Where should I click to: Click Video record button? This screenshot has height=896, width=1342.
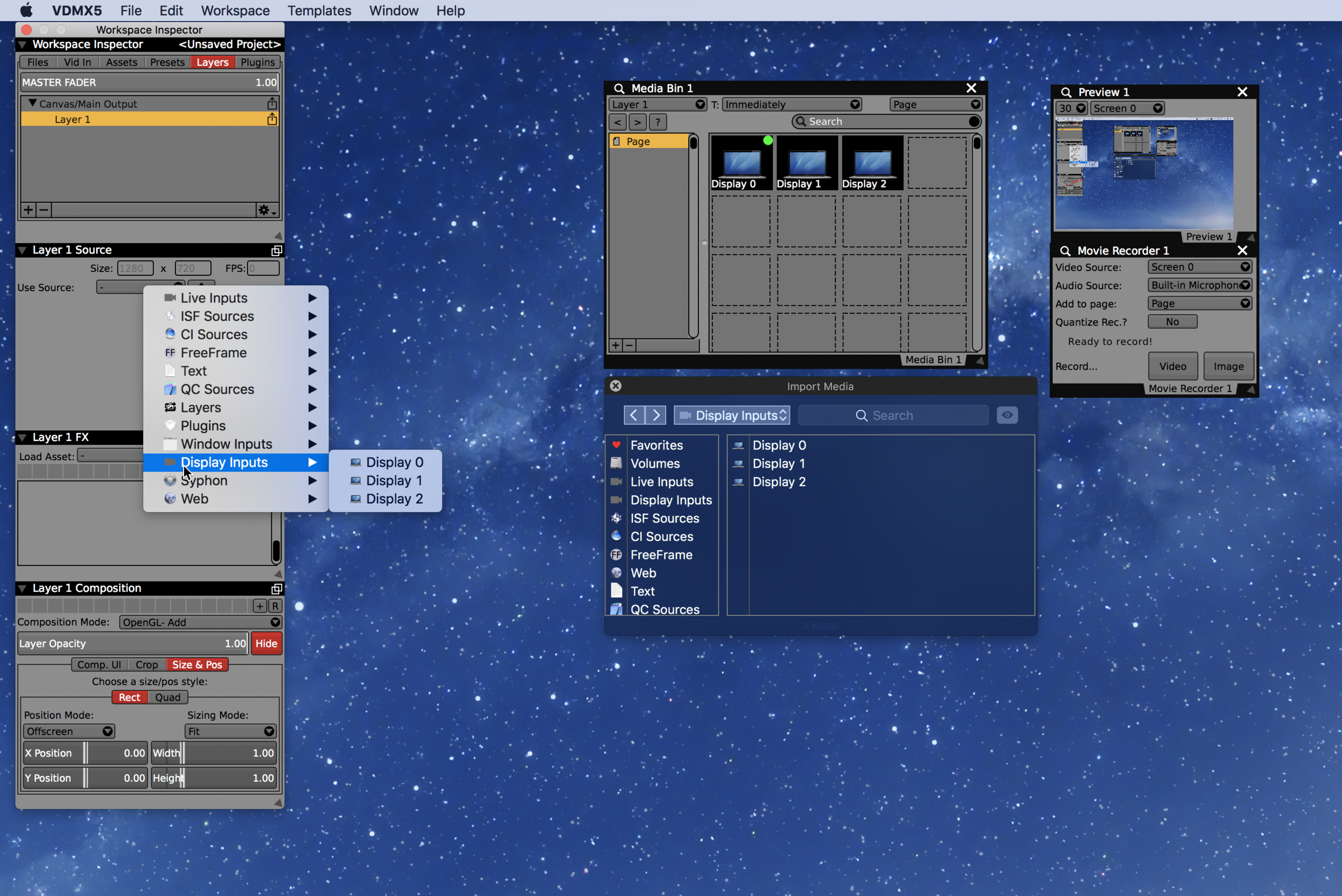pyautogui.click(x=1173, y=366)
